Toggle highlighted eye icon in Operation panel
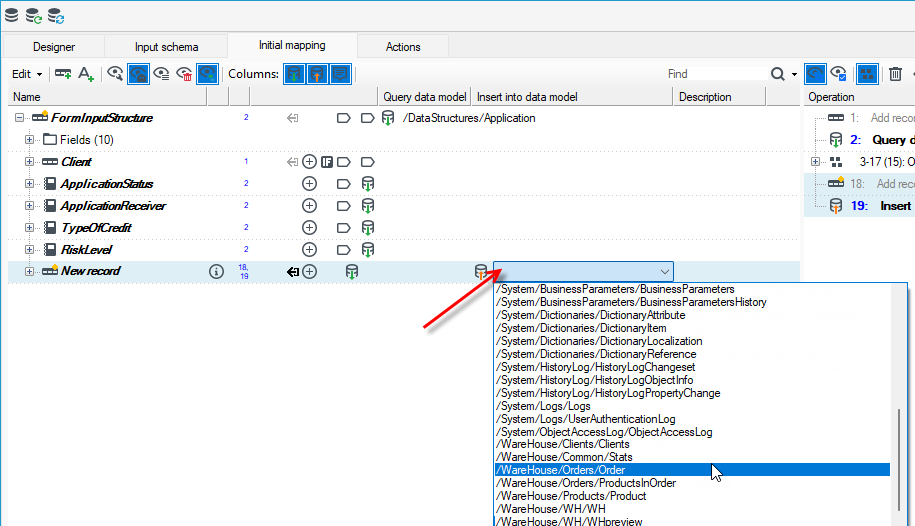 (815, 74)
